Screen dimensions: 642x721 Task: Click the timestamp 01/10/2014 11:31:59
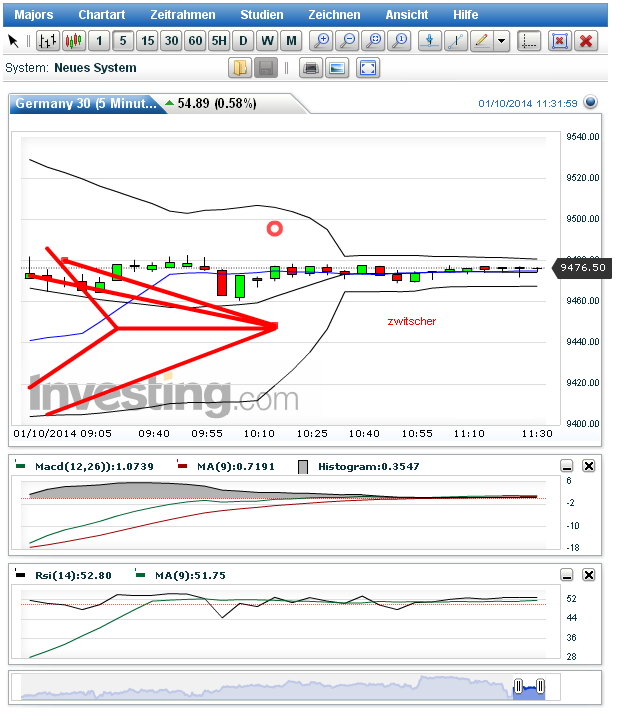pyautogui.click(x=527, y=103)
